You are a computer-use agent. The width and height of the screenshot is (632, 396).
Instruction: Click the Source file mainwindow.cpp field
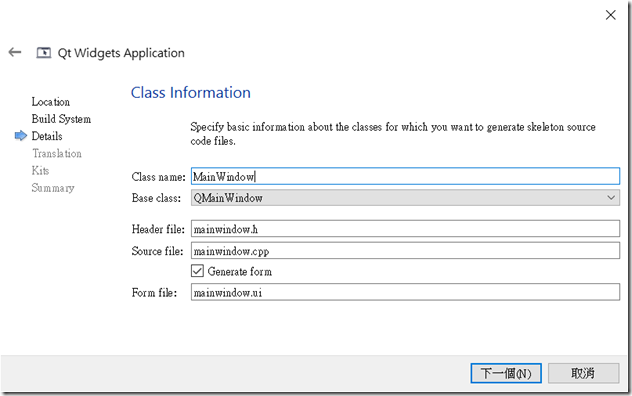[x=405, y=250]
